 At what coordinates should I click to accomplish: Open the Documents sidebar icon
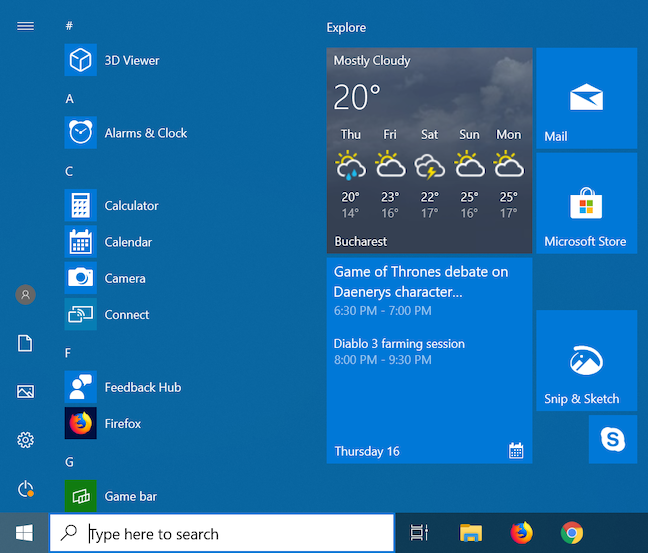point(25,343)
